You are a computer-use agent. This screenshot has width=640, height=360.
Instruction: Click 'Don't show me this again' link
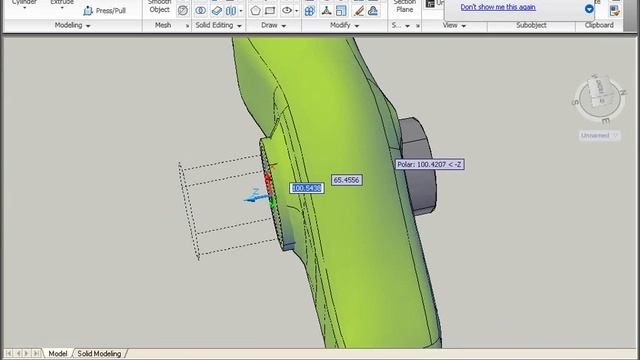(498, 7)
